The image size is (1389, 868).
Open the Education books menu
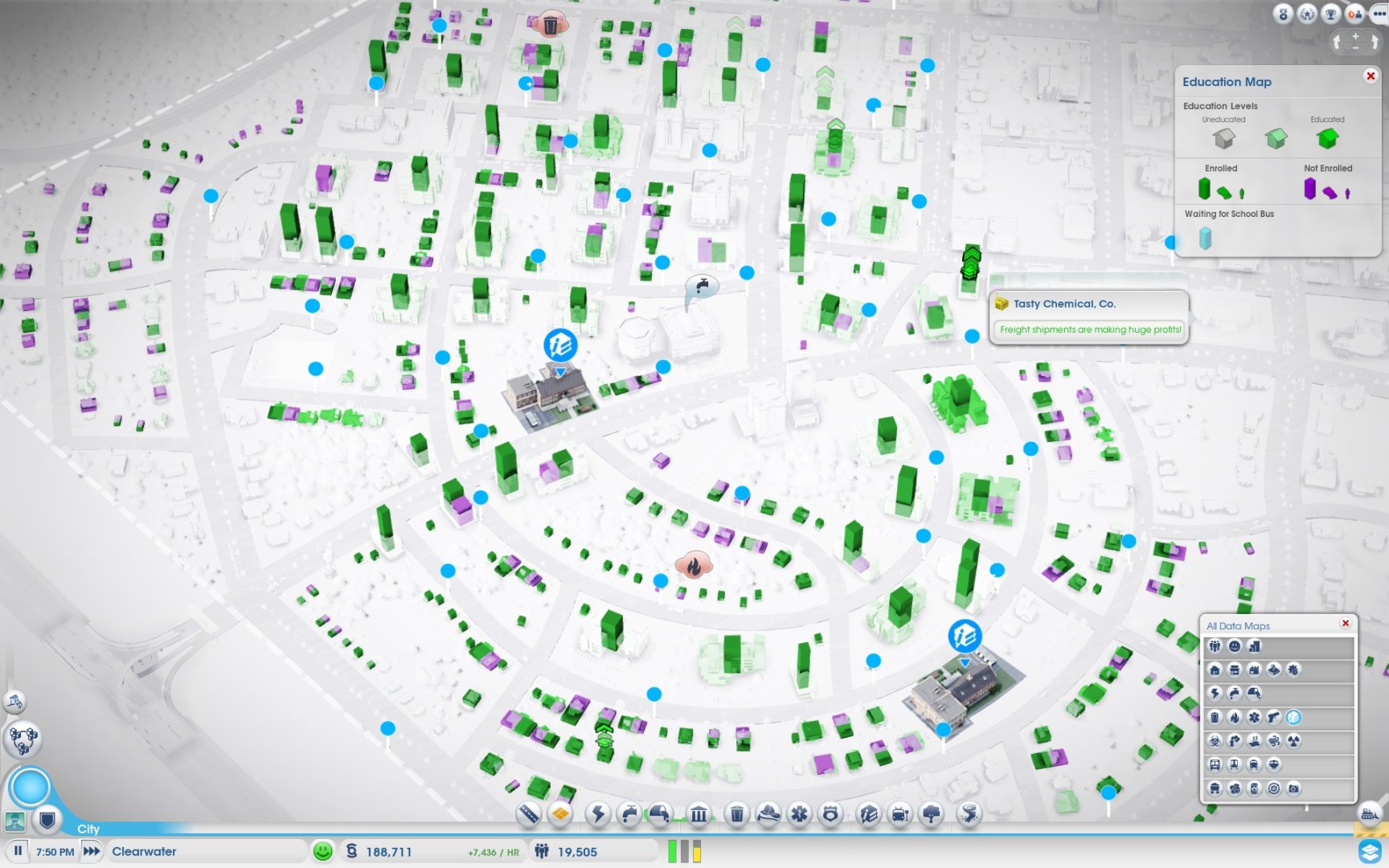coord(868,814)
